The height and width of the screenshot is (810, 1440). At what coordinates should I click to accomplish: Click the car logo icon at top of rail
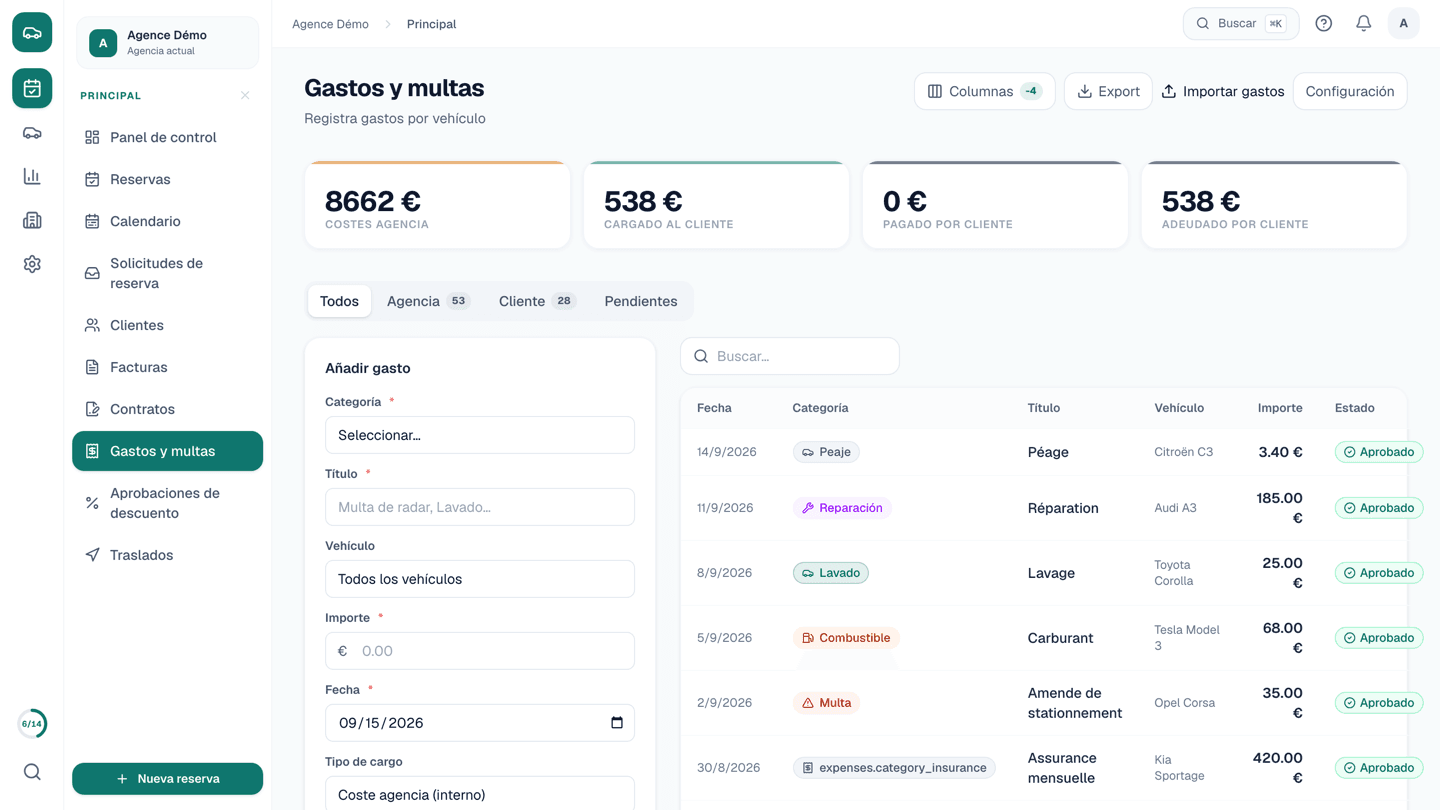coord(32,33)
